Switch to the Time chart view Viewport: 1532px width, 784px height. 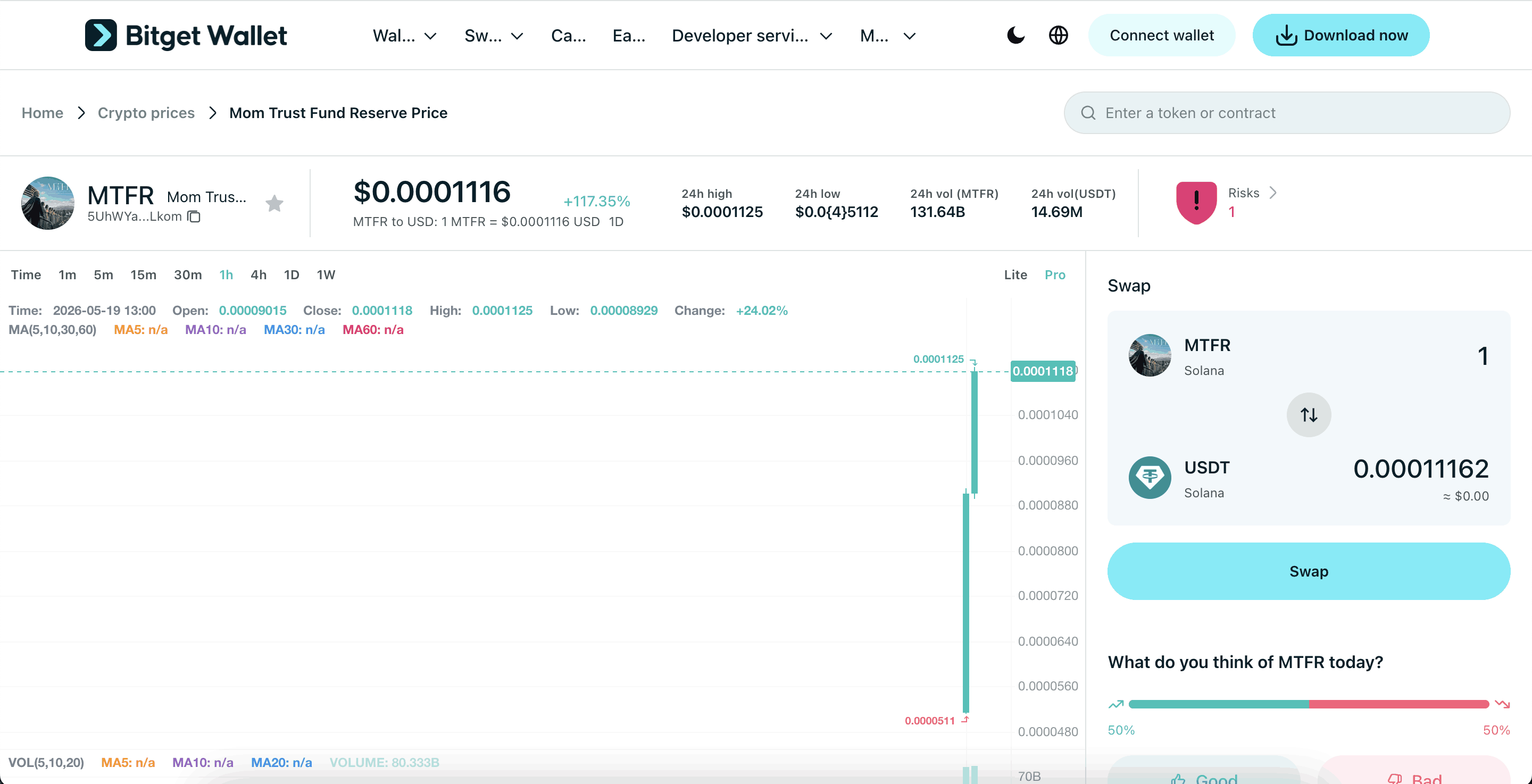26,275
